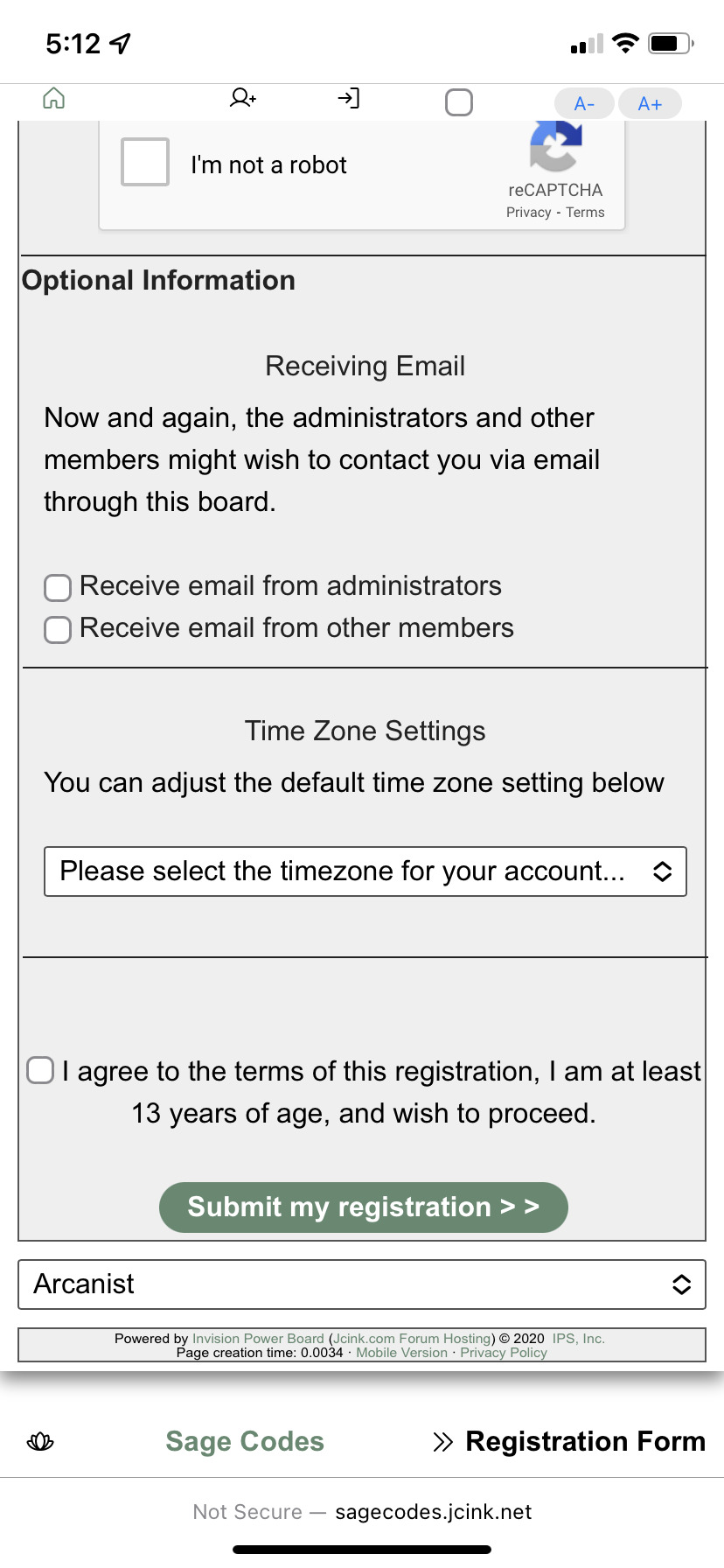Click the register user-plus icon

(x=242, y=98)
